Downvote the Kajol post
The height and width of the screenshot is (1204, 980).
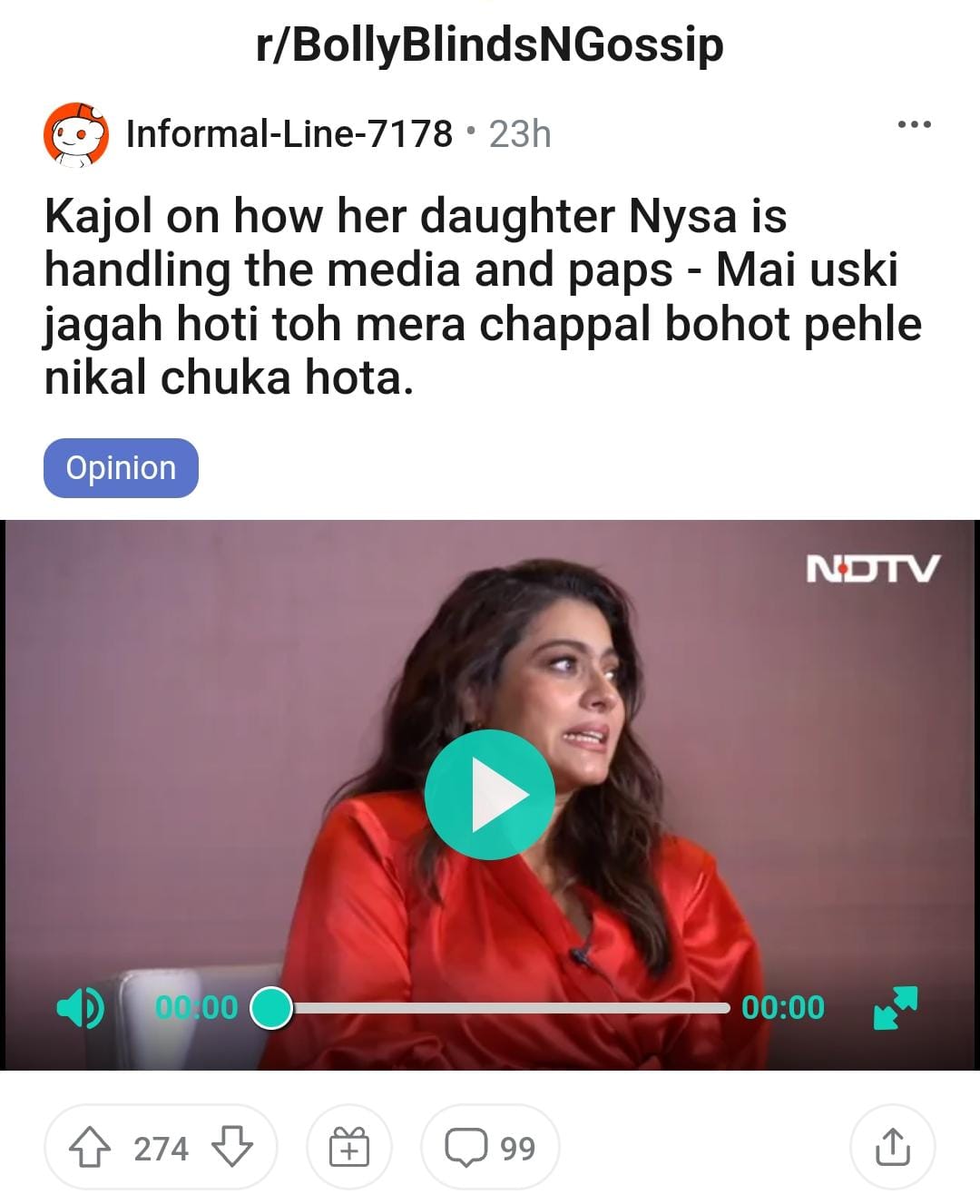pos(232,1148)
